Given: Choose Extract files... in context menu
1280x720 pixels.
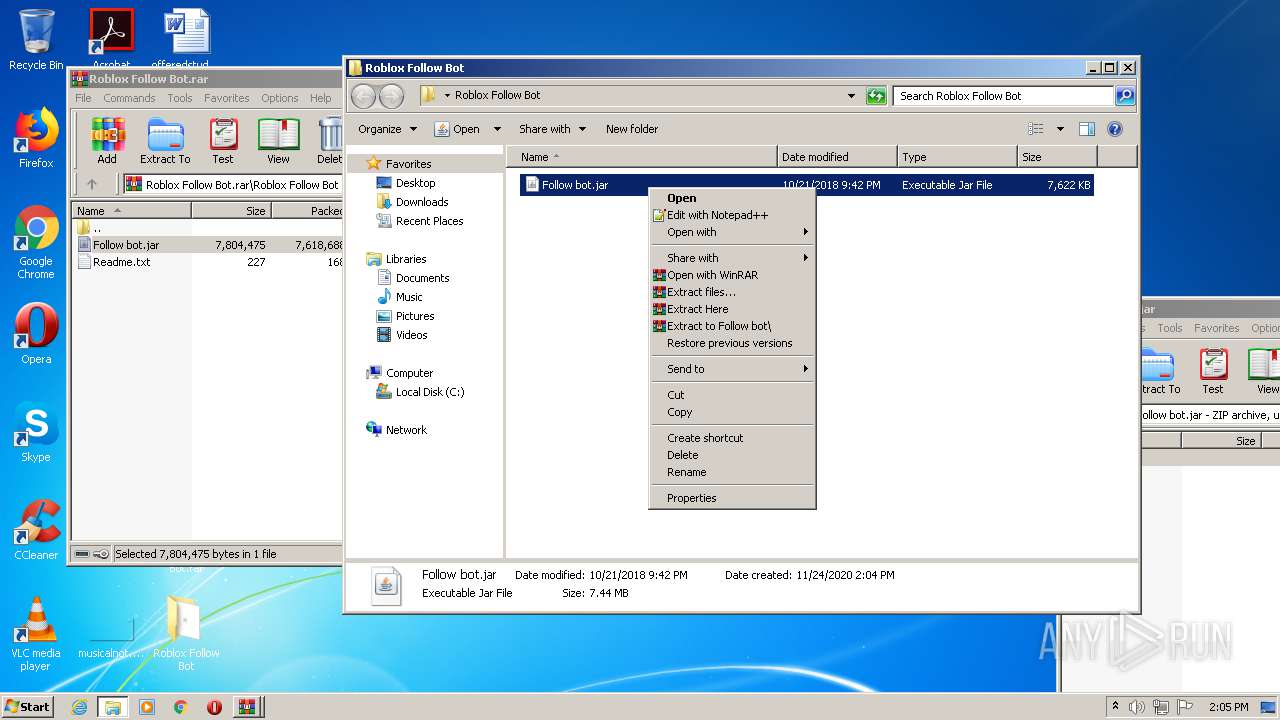Looking at the screenshot, I should 732,292.
